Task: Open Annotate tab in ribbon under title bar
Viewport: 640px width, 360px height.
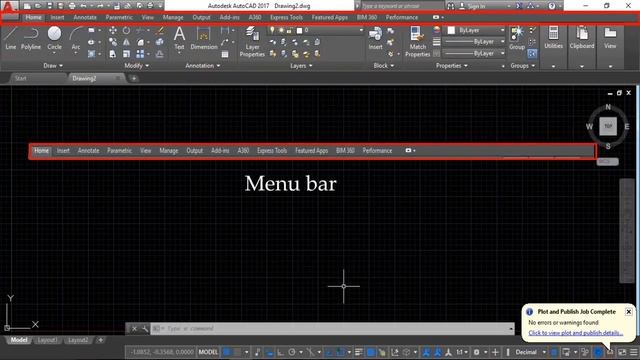Action: click(x=85, y=17)
